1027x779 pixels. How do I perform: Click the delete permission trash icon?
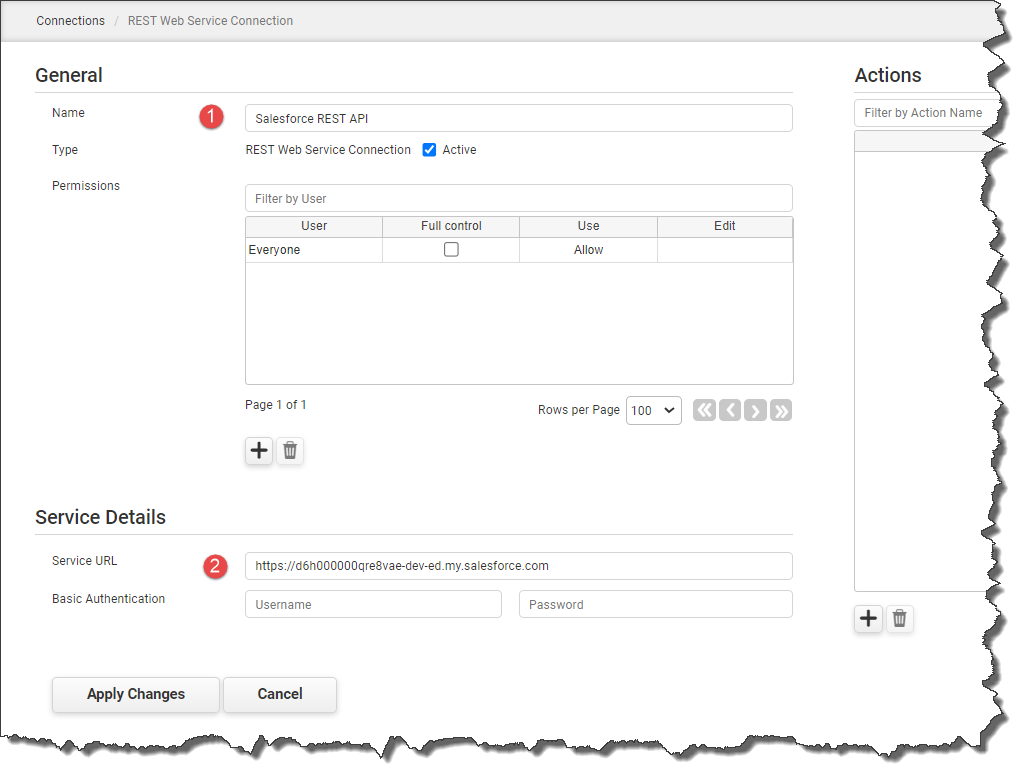(x=290, y=451)
